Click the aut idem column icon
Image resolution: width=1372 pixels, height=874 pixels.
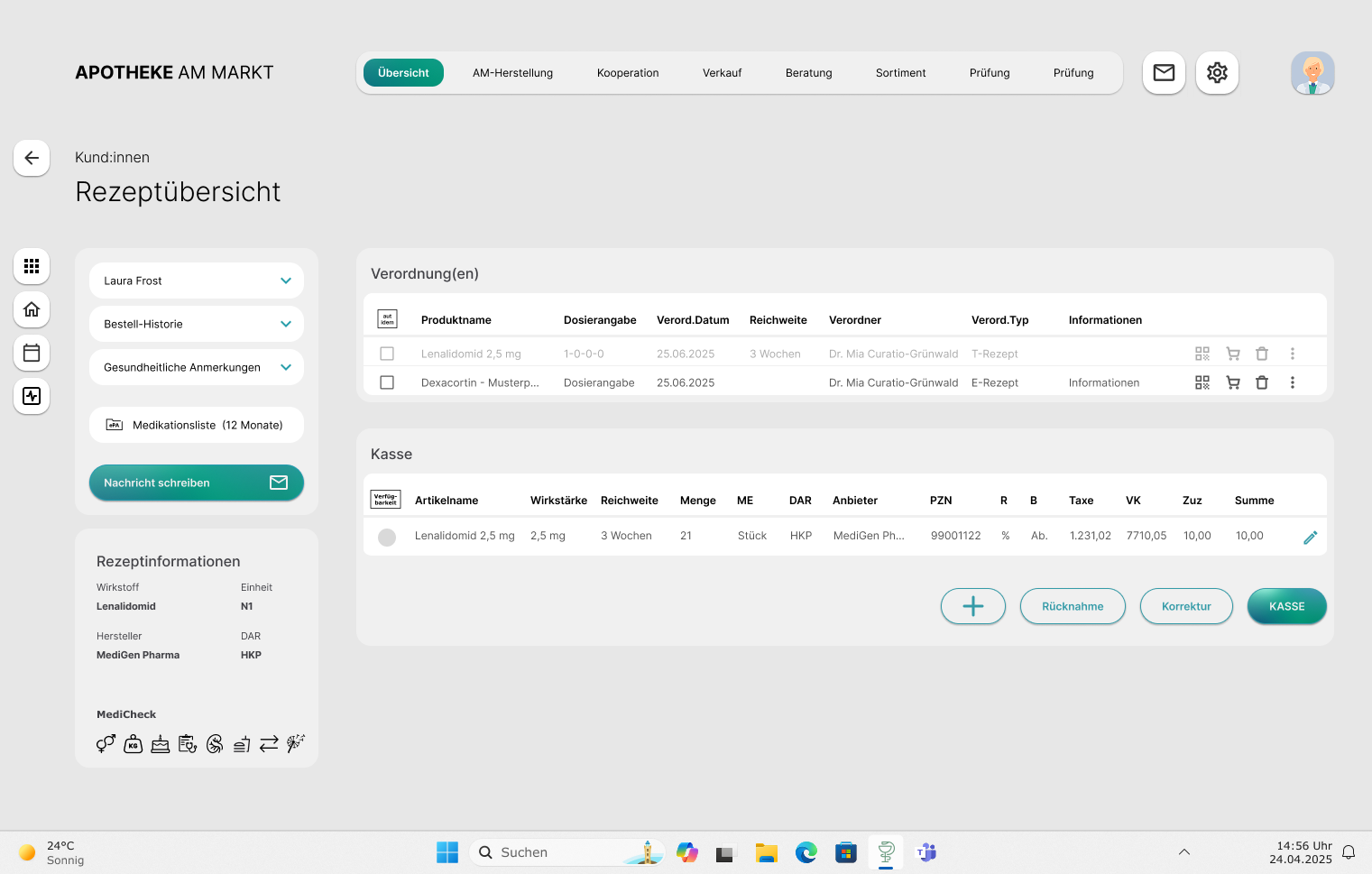point(387,319)
